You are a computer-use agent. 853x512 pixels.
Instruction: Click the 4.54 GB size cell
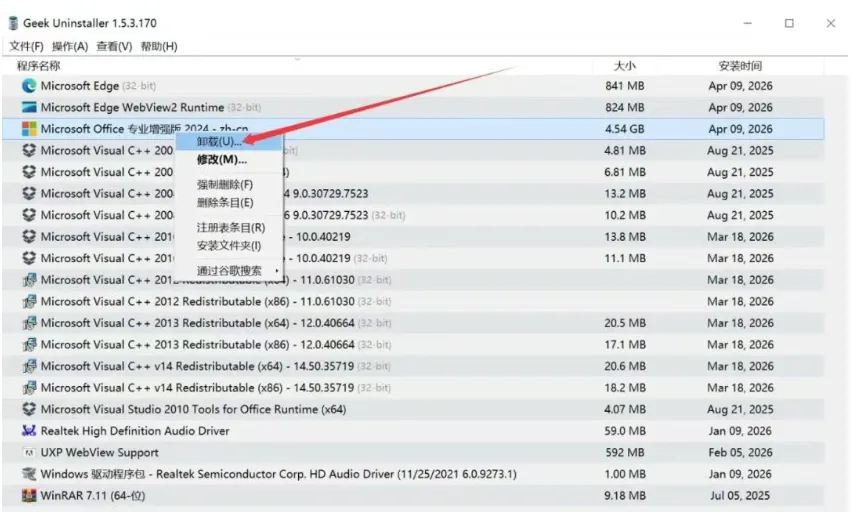coord(625,129)
